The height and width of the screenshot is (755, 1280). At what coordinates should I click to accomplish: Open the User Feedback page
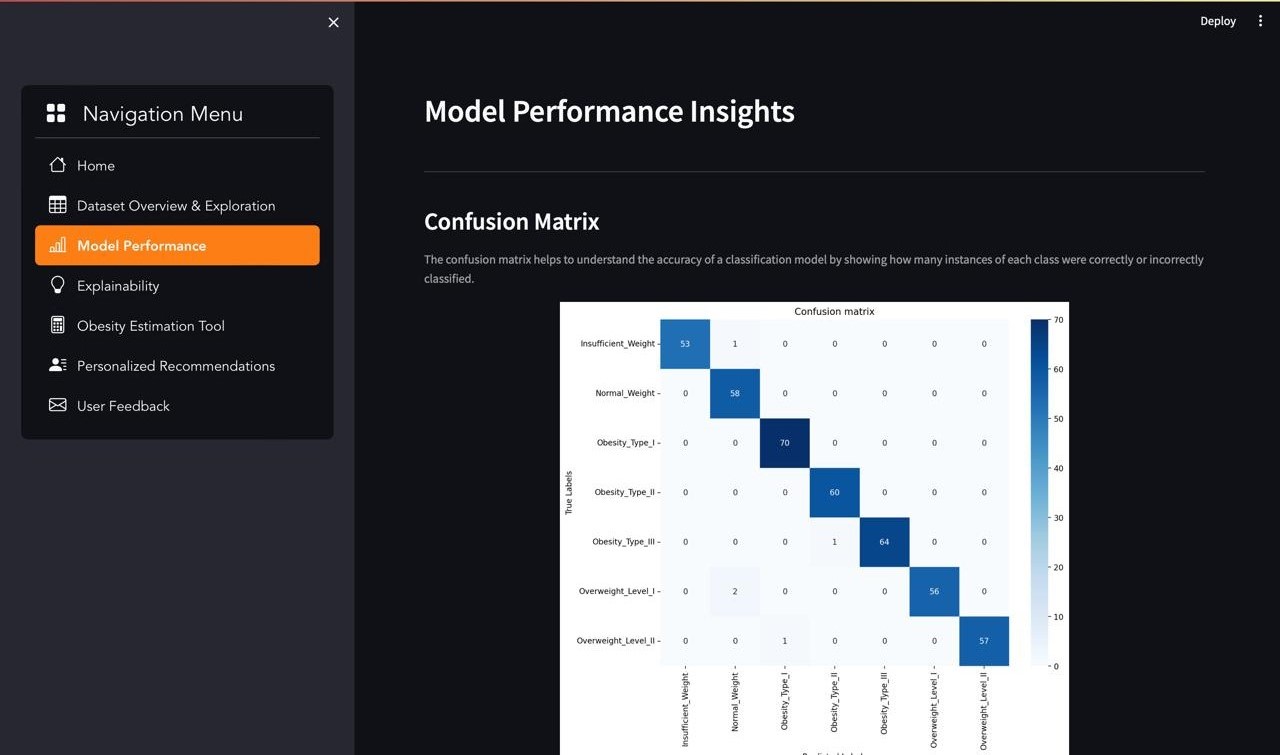123,406
